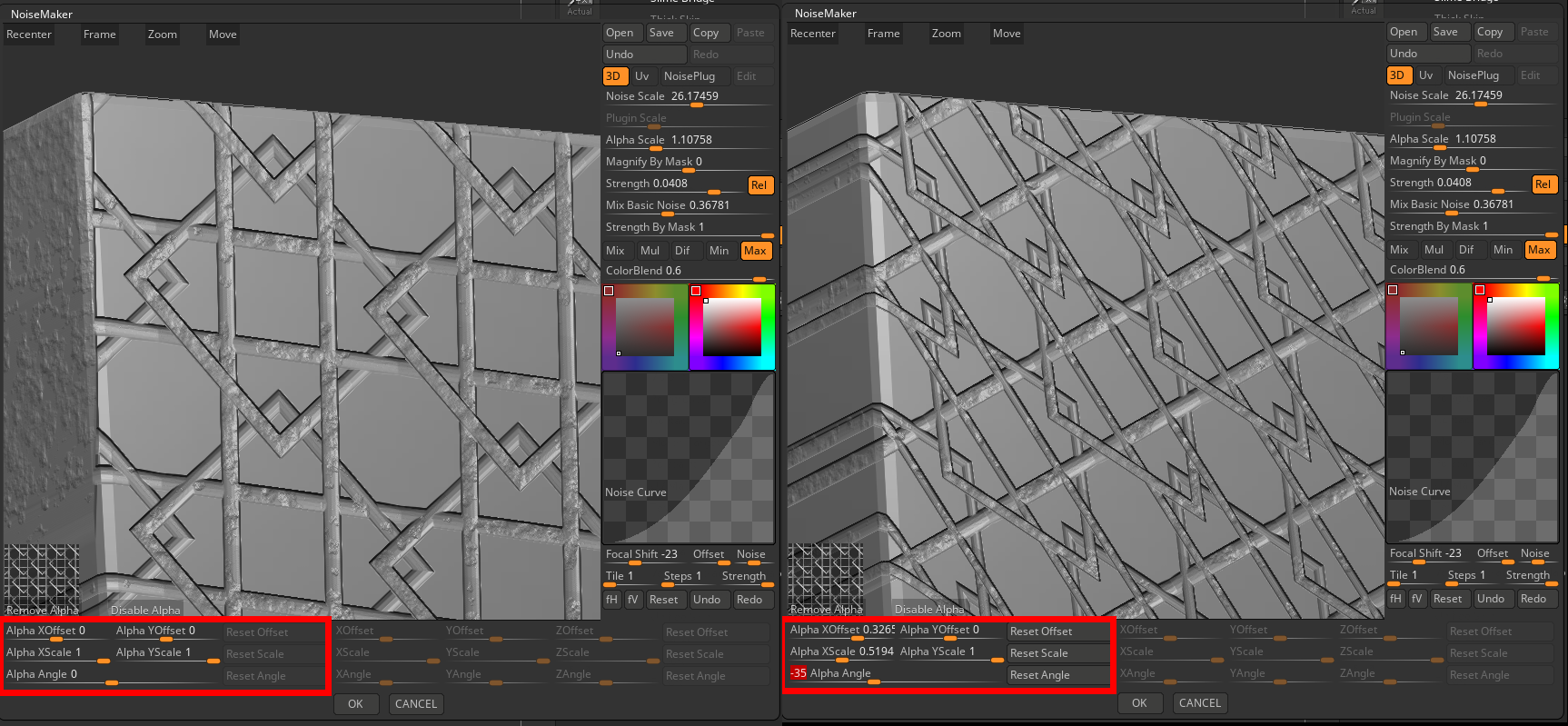Click the alpha pattern thumbnail in left window

tap(42, 574)
